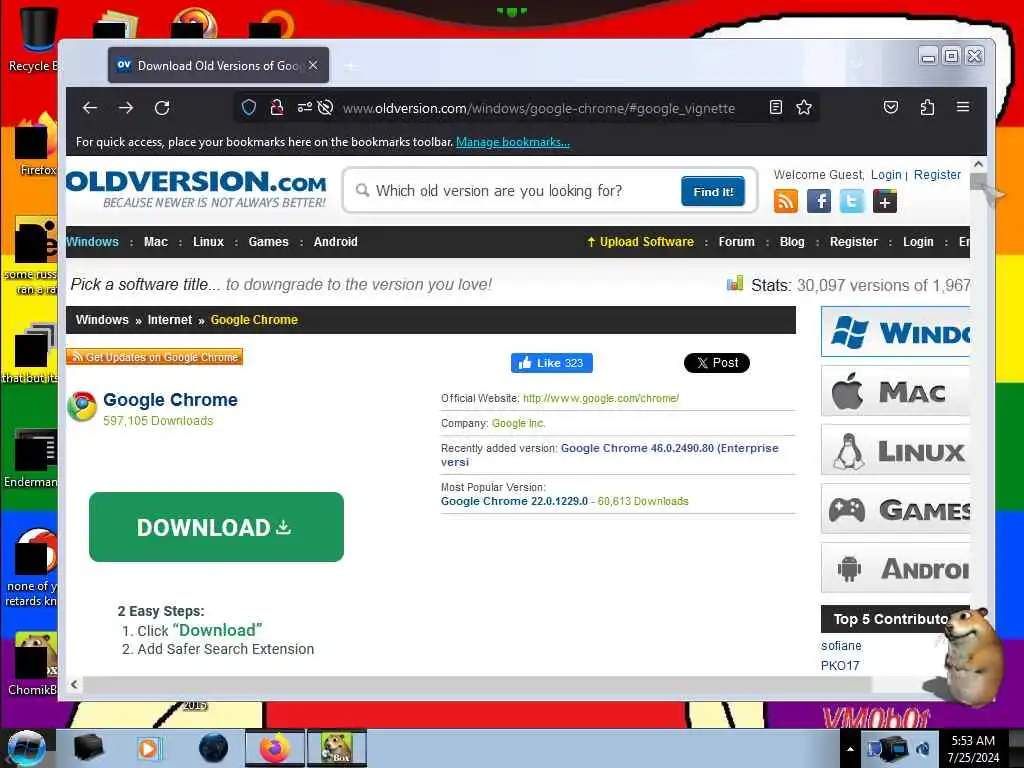Click the Manage bookmarks link

click(513, 142)
